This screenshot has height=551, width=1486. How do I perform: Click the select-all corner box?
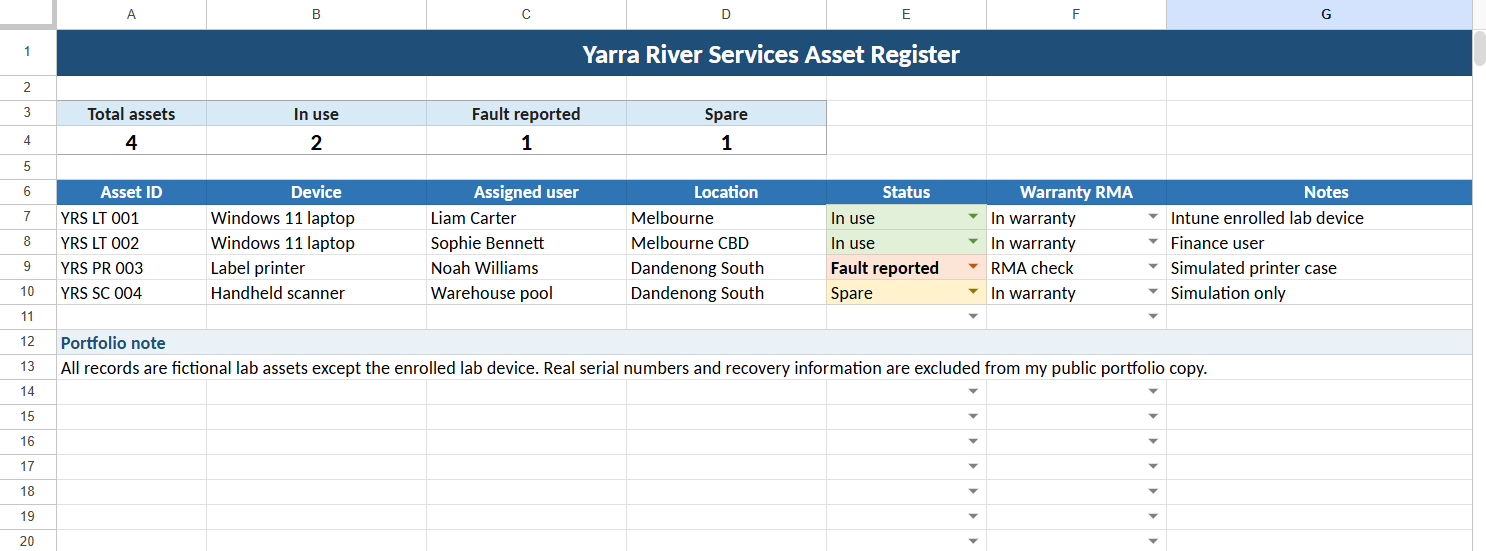click(x=28, y=14)
